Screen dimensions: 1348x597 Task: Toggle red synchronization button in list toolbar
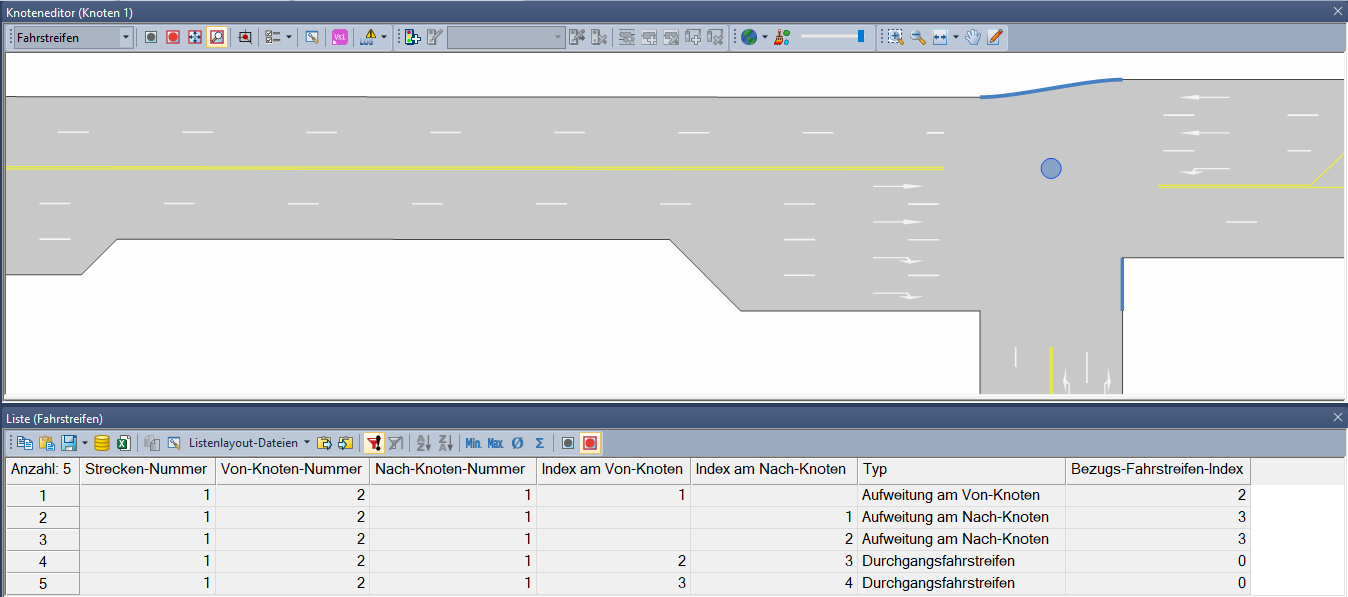point(590,443)
